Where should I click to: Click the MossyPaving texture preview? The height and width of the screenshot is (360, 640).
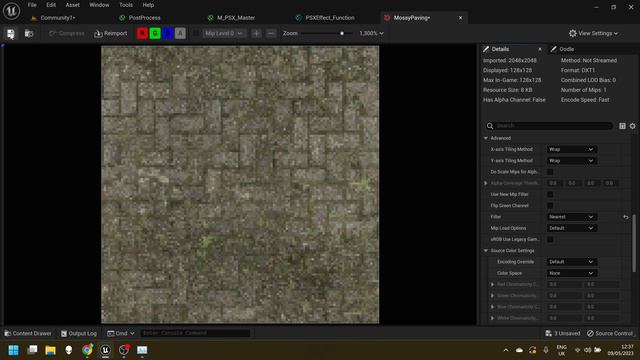click(240, 184)
